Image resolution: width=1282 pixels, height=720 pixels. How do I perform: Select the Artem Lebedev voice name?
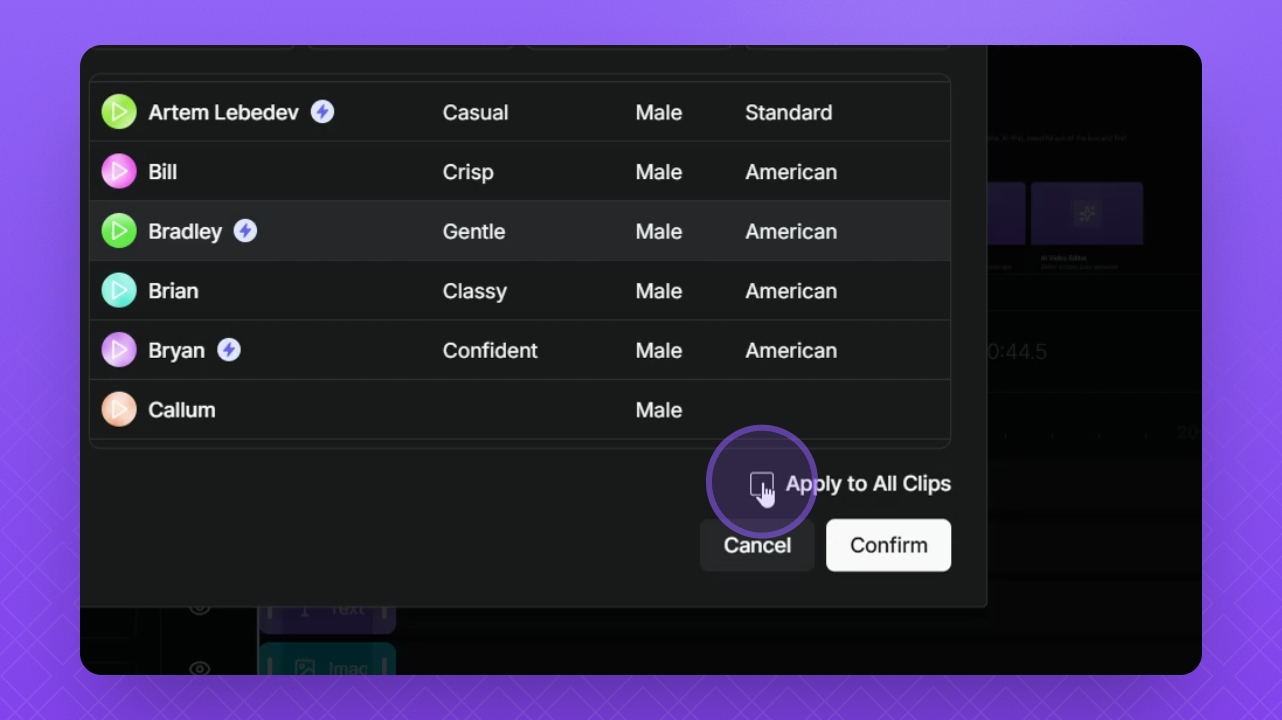(x=223, y=112)
